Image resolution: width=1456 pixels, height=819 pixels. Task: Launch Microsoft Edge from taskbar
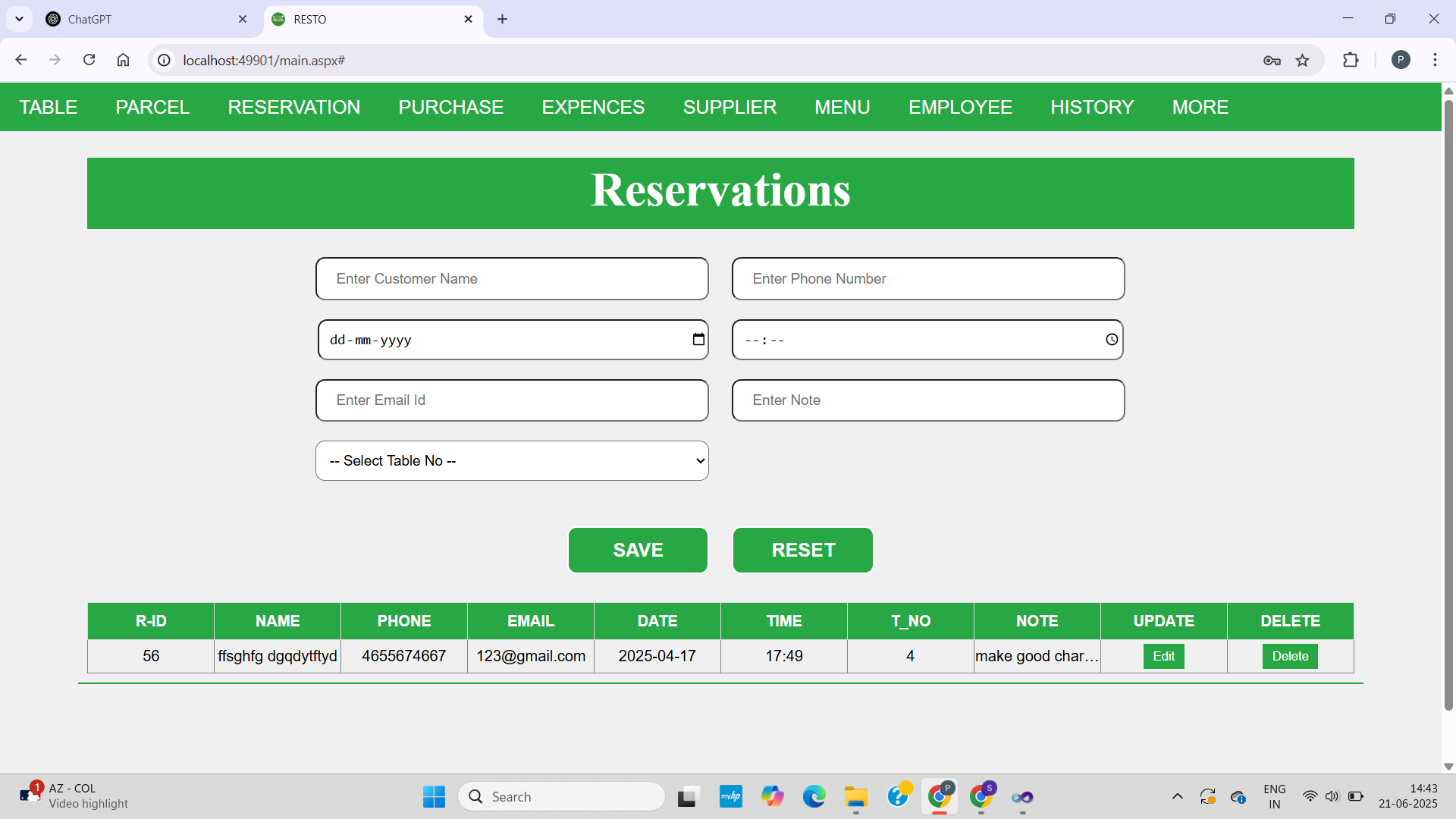pyautogui.click(x=814, y=796)
